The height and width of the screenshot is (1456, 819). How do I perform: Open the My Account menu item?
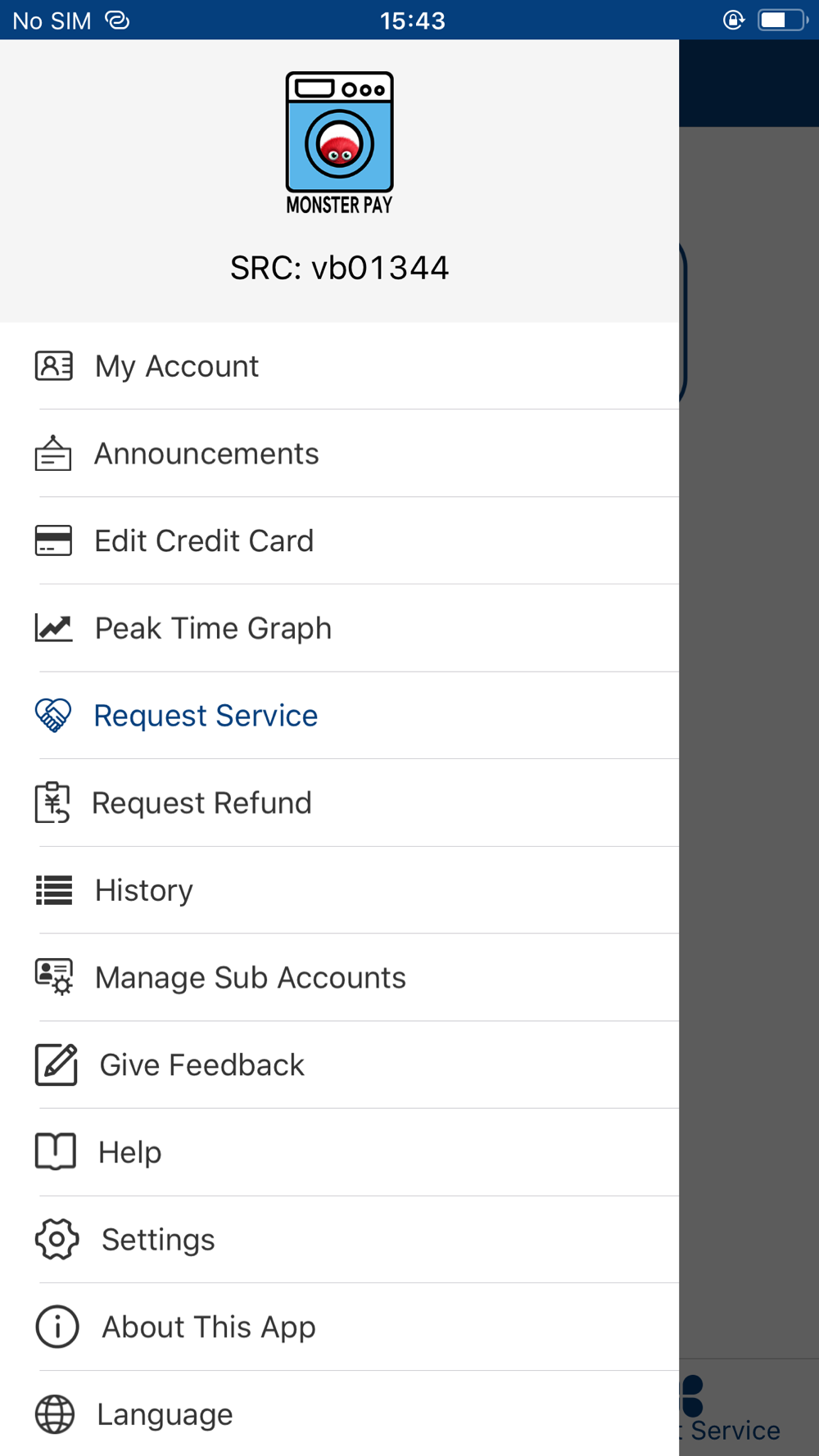pyautogui.click(x=177, y=366)
